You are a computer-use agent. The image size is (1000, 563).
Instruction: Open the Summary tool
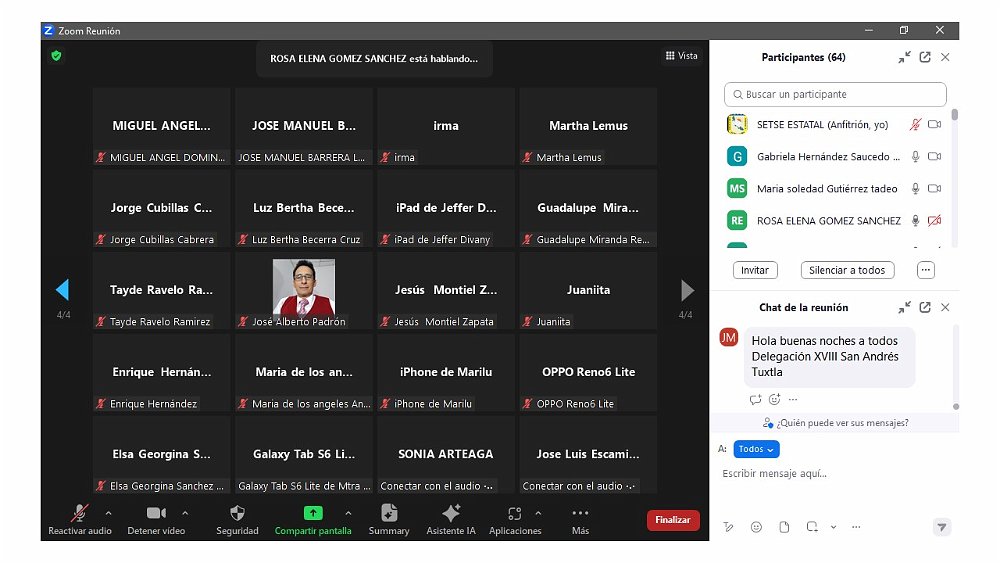(389, 513)
